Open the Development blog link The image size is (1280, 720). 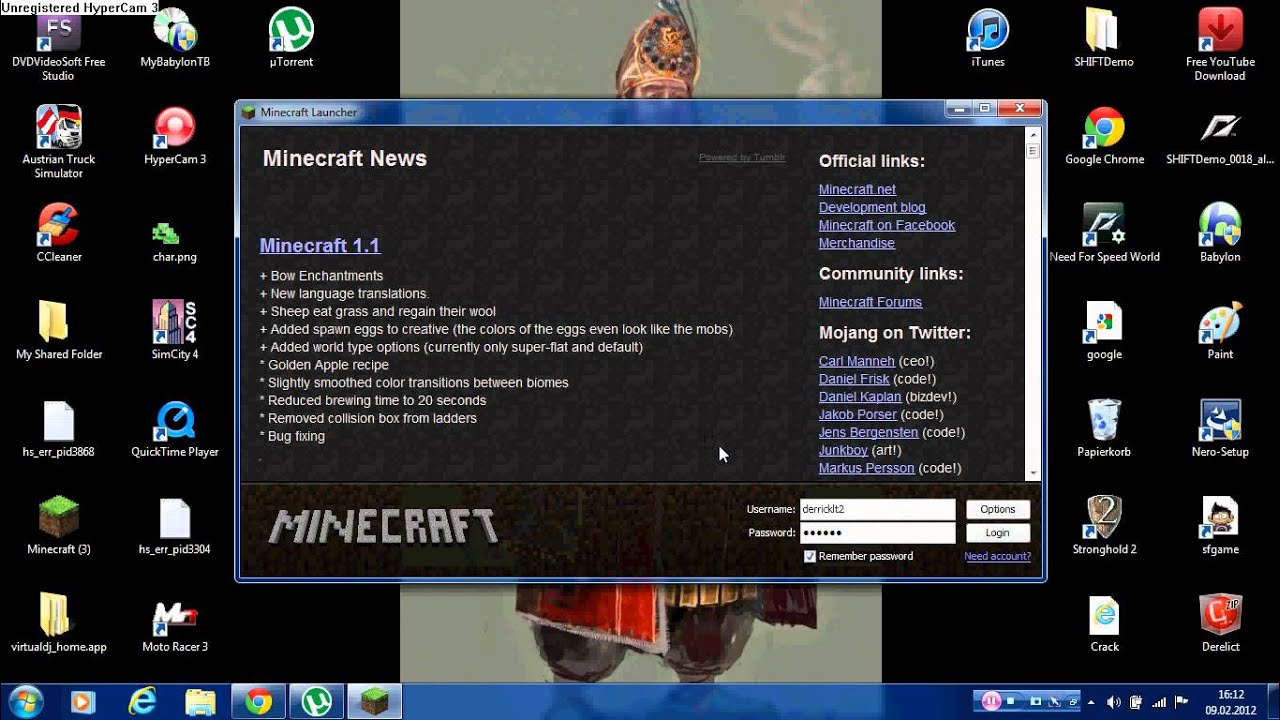pos(872,207)
